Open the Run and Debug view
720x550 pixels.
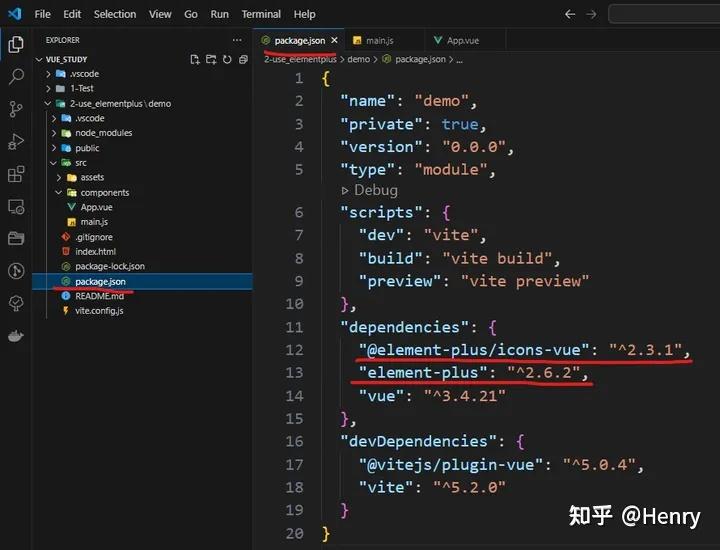16,141
